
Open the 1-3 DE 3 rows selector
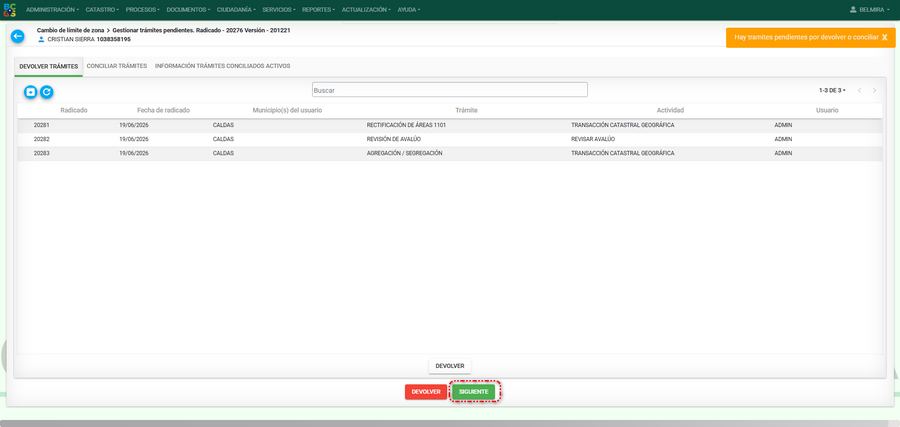(x=832, y=91)
